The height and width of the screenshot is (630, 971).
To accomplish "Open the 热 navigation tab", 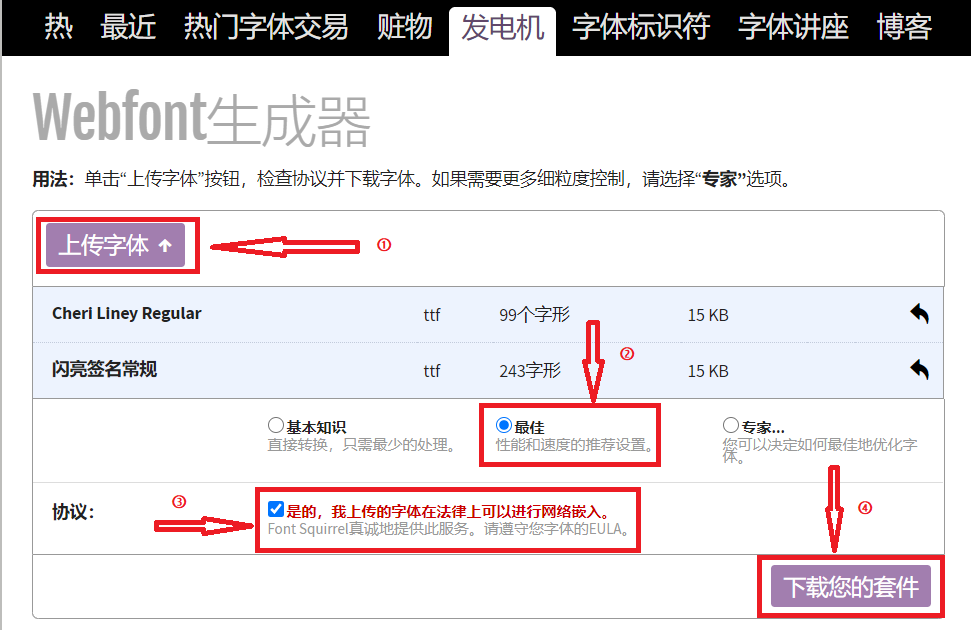I will (59, 27).
